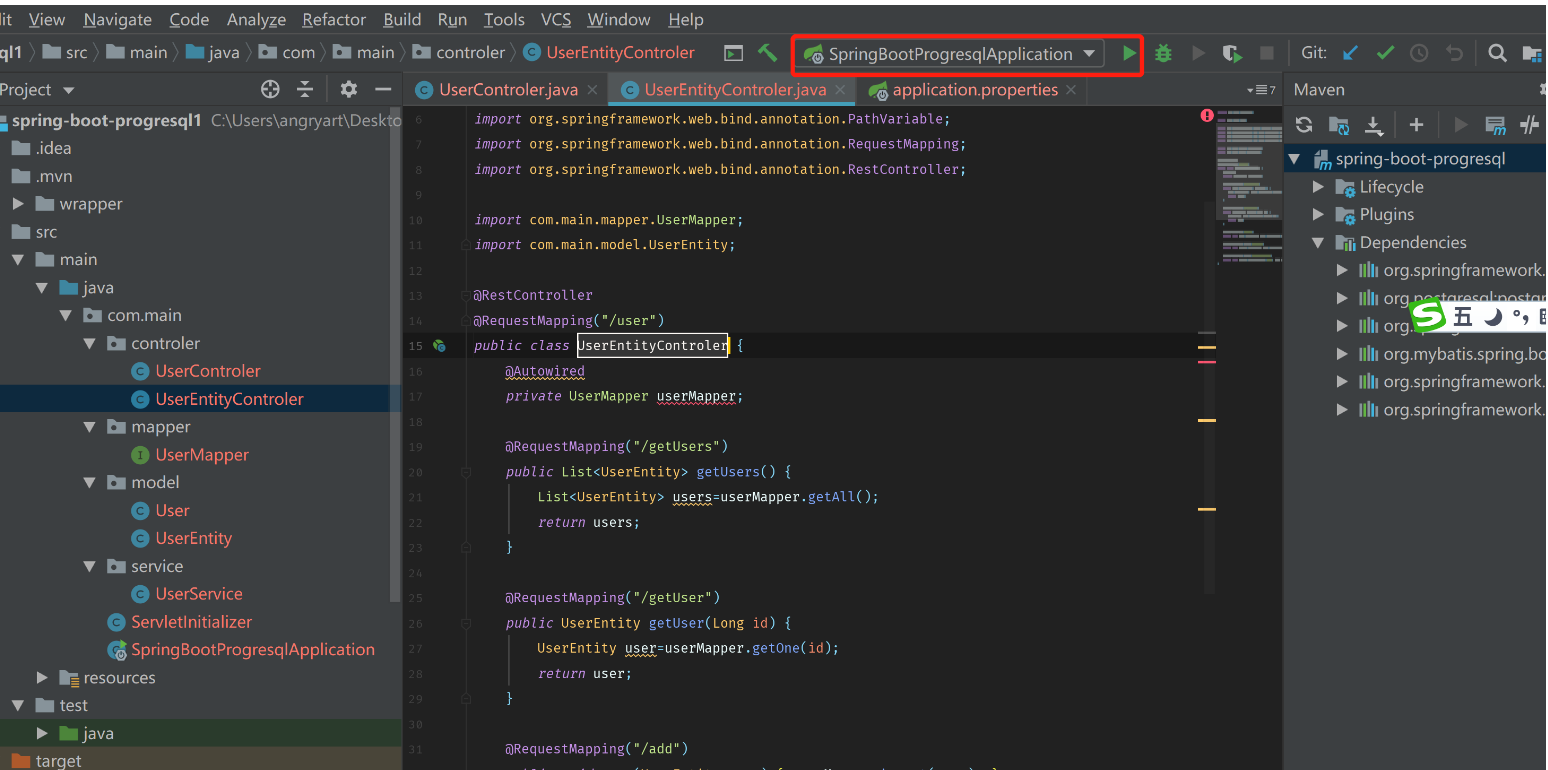
Task: Click the com breadcrumb in the navigation bar
Action: [x=298, y=53]
